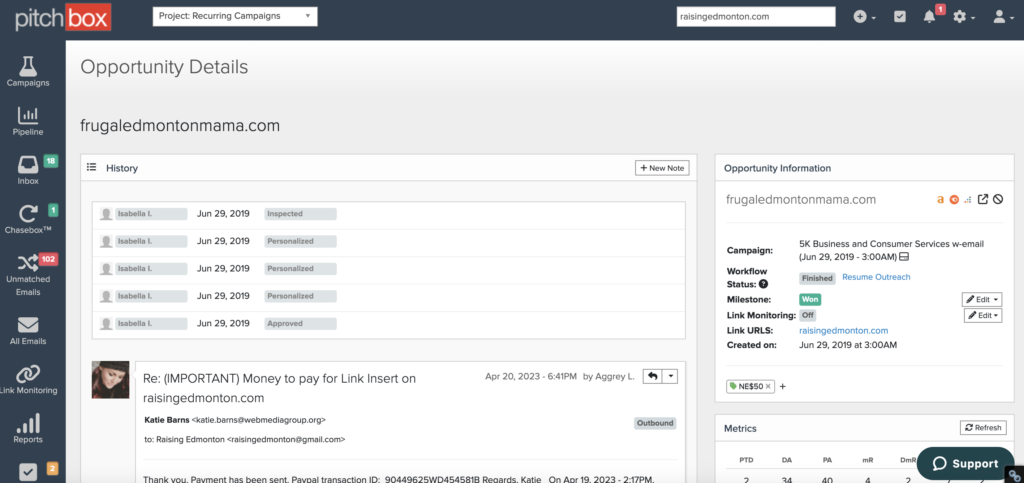Open the Inbox tray icon
Image resolution: width=1024 pixels, height=483 pixels.
[x=28, y=164]
